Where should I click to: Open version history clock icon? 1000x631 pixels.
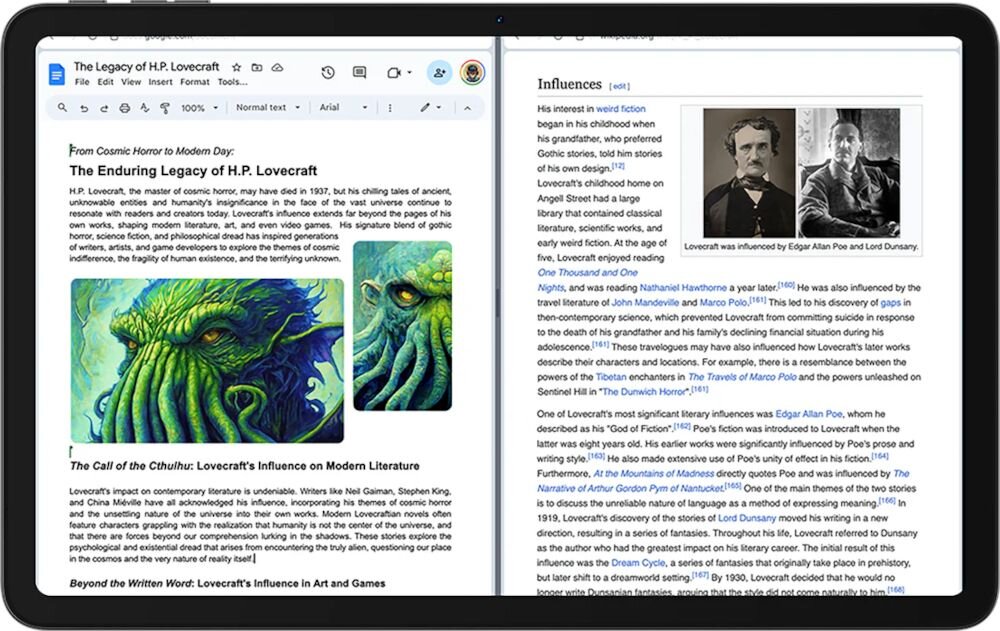327,72
